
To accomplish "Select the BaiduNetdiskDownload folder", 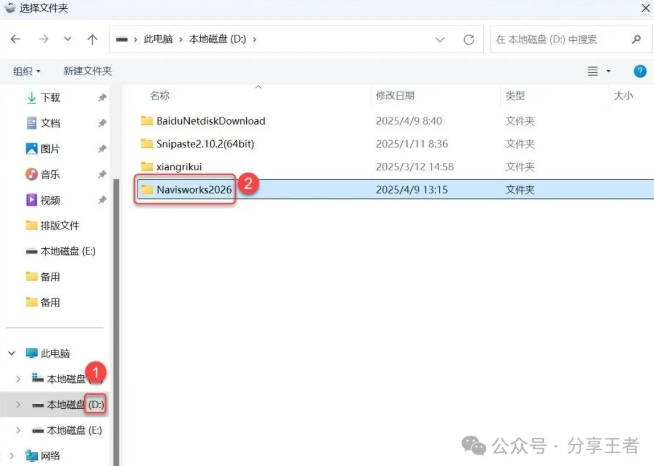I will click(211, 121).
